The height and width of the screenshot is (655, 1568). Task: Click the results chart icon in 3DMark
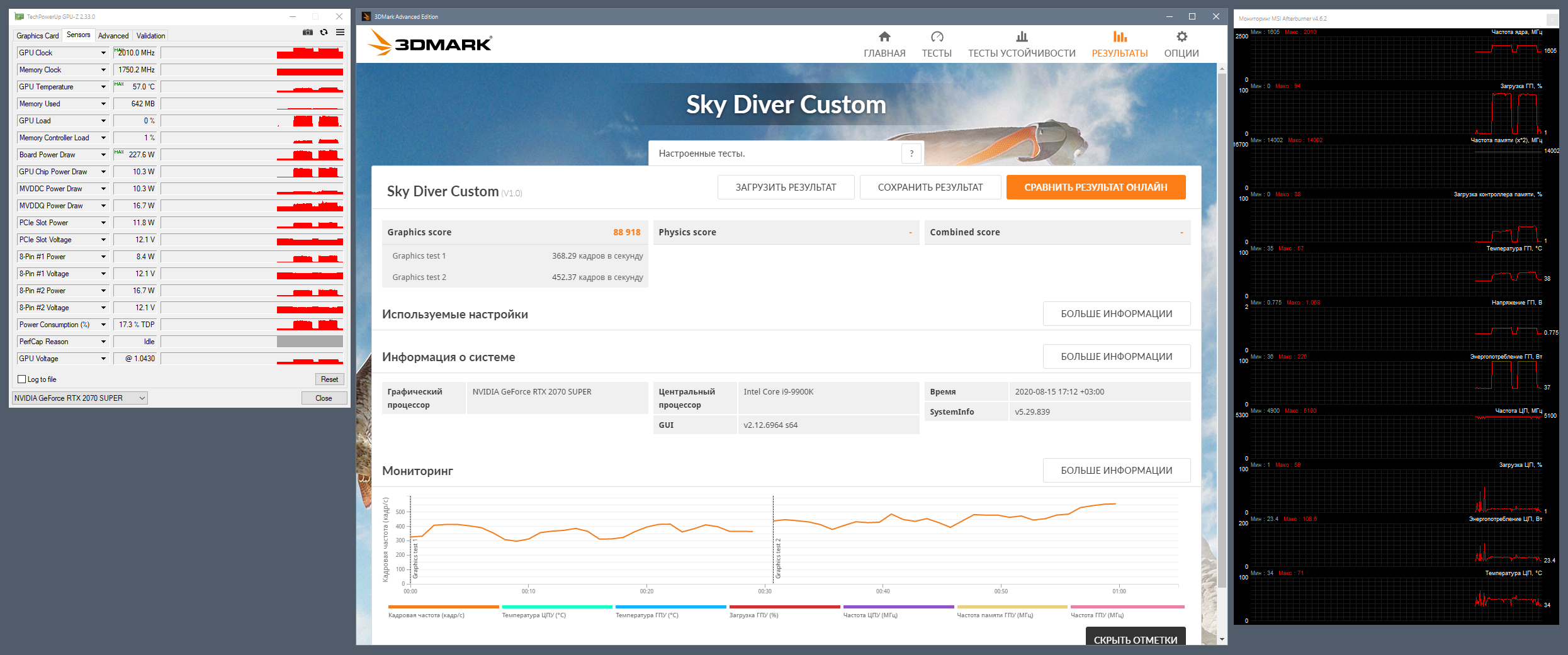[1120, 36]
